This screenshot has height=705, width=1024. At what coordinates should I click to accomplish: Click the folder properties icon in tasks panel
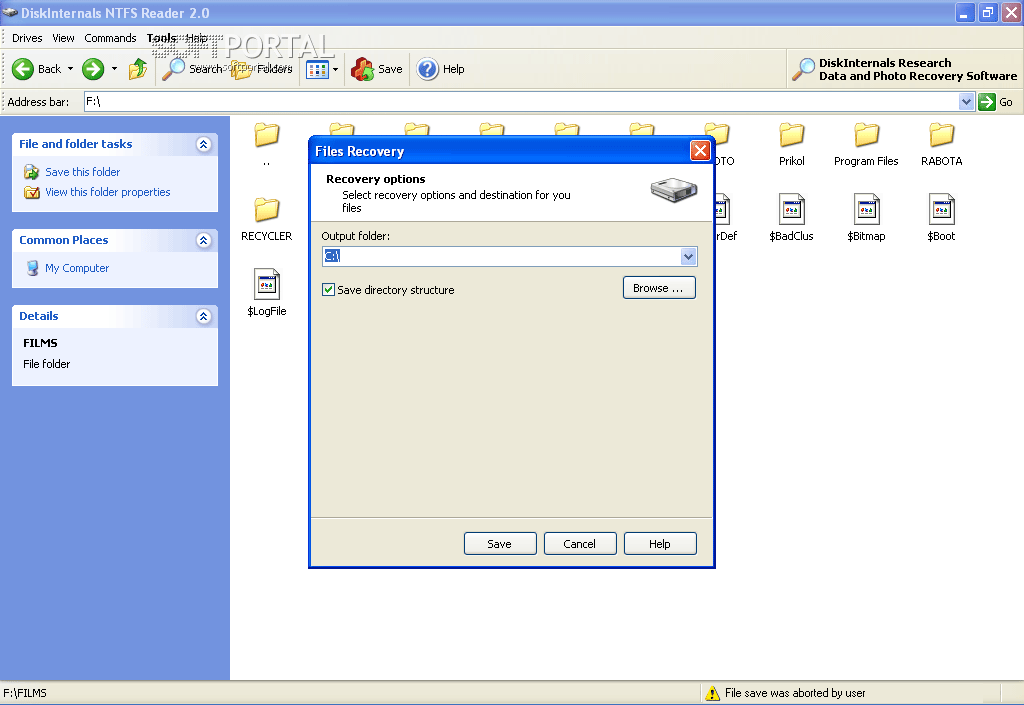pyautogui.click(x=31, y=192)
